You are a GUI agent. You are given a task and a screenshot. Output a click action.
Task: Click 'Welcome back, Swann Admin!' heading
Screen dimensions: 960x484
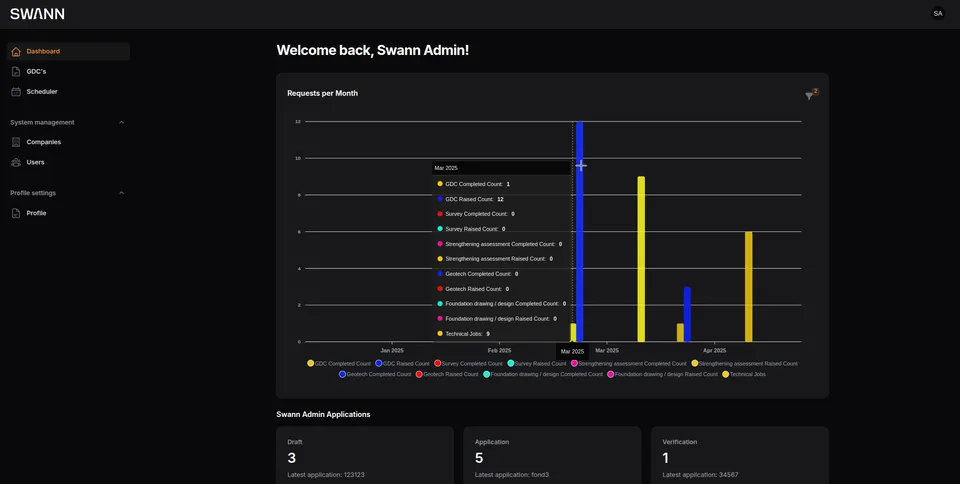click(x=373, y=50)
